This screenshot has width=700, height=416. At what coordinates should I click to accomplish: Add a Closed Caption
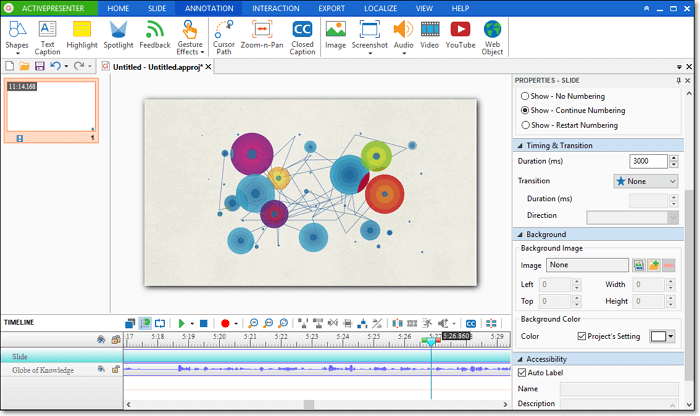click(x=302, y=36)
